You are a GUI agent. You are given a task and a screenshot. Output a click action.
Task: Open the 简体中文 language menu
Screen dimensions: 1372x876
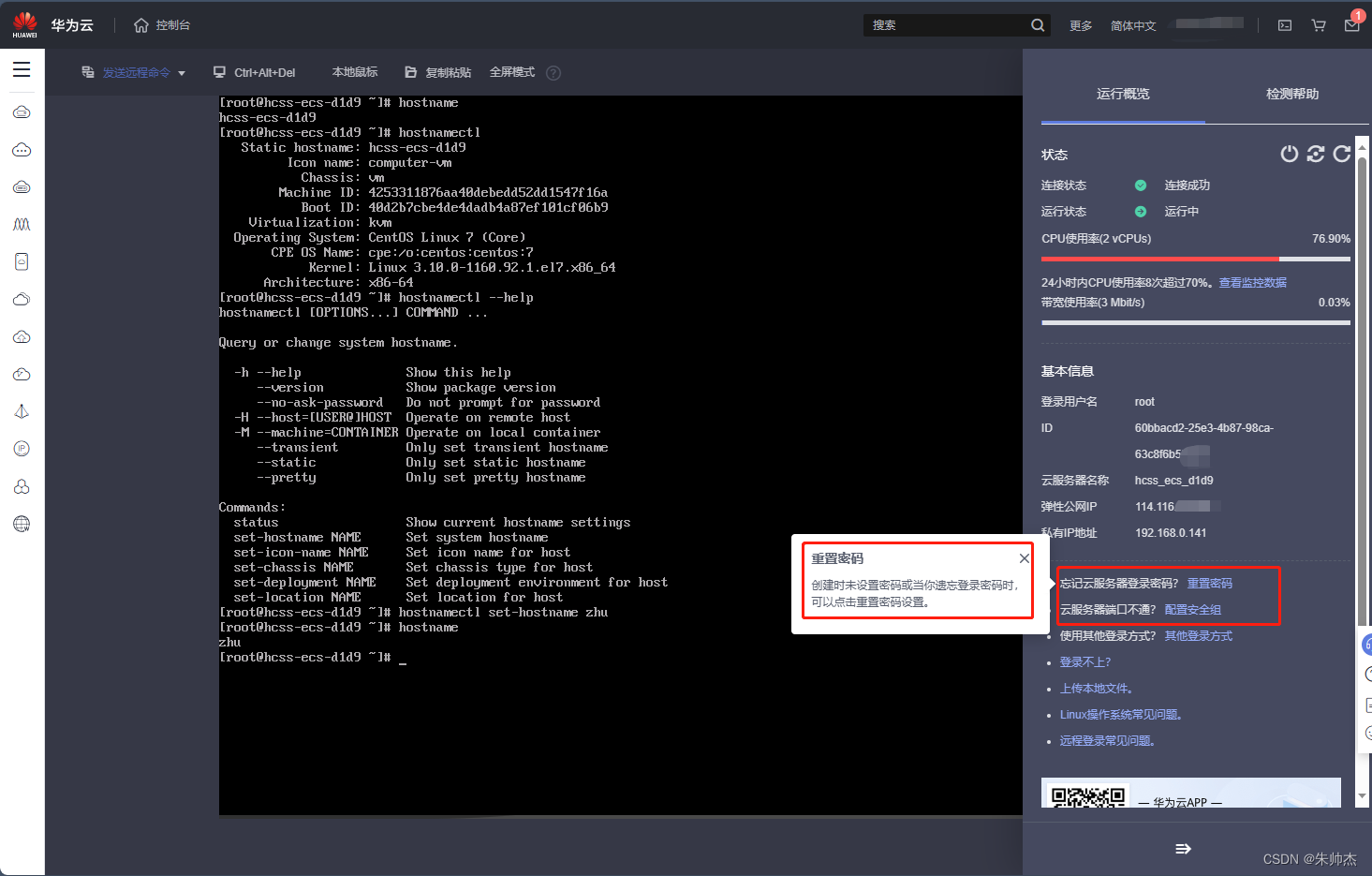pyautogui.click(x=1133, y=26)
